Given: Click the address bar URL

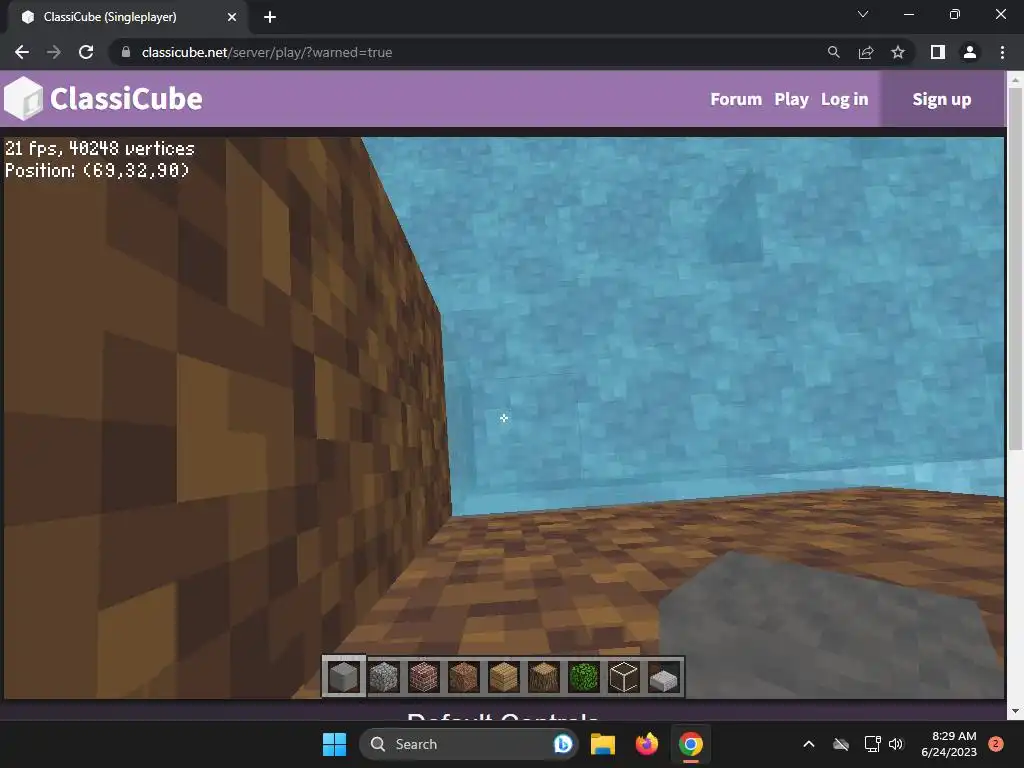Looking at the screenshot, I should click(266, 52).
